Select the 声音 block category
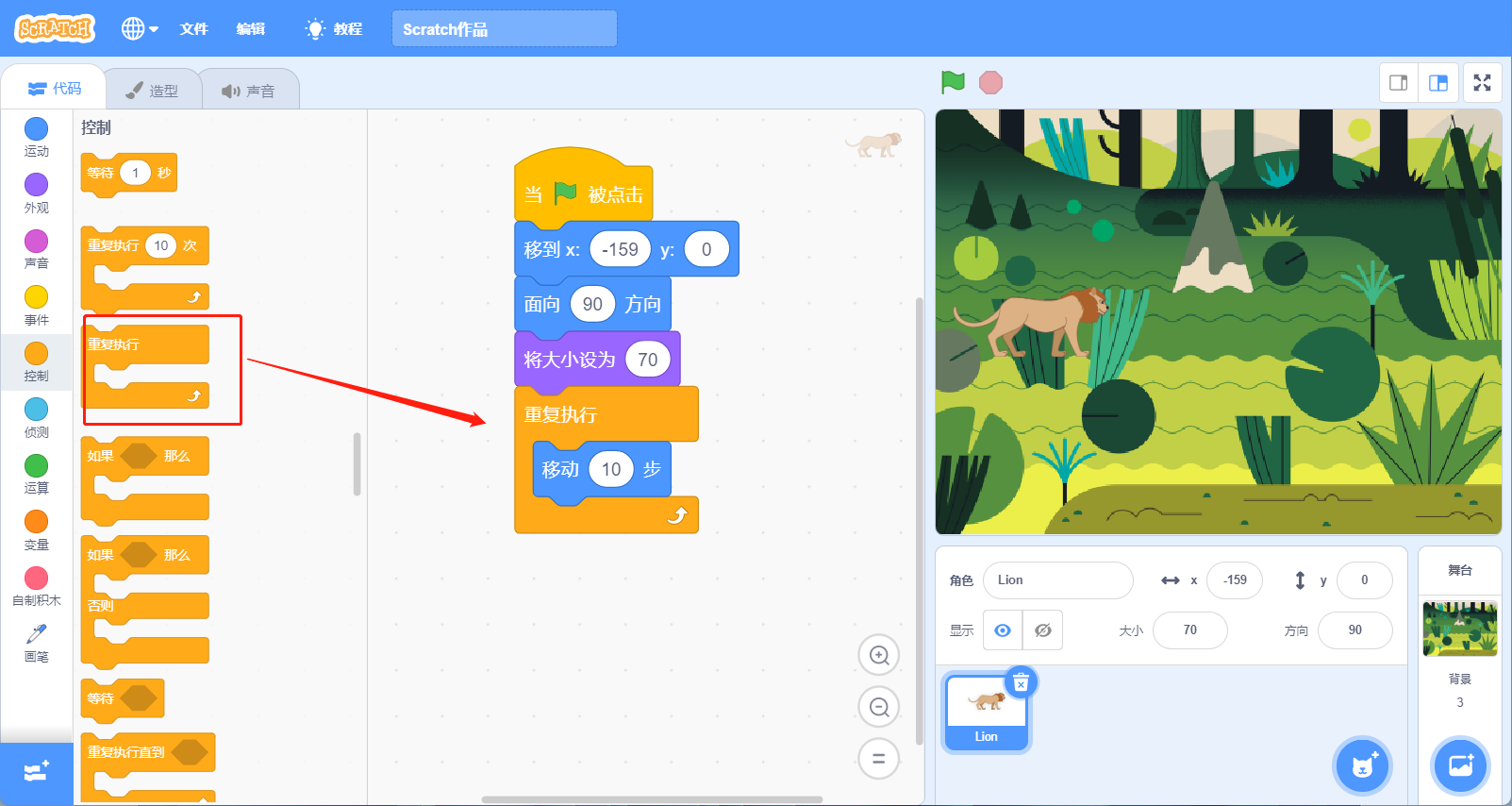This screenshot has width=1512, height=806. [x=36, y=249]
